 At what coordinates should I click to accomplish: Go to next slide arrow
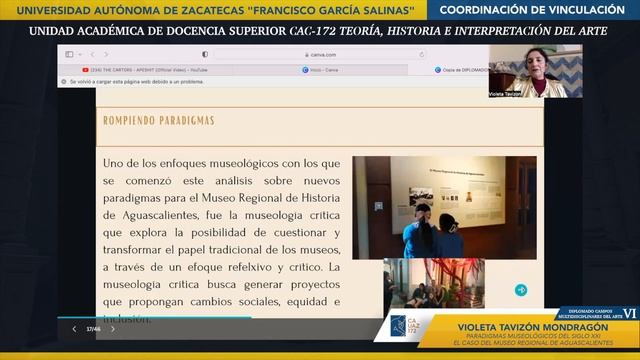coord(113,329)
